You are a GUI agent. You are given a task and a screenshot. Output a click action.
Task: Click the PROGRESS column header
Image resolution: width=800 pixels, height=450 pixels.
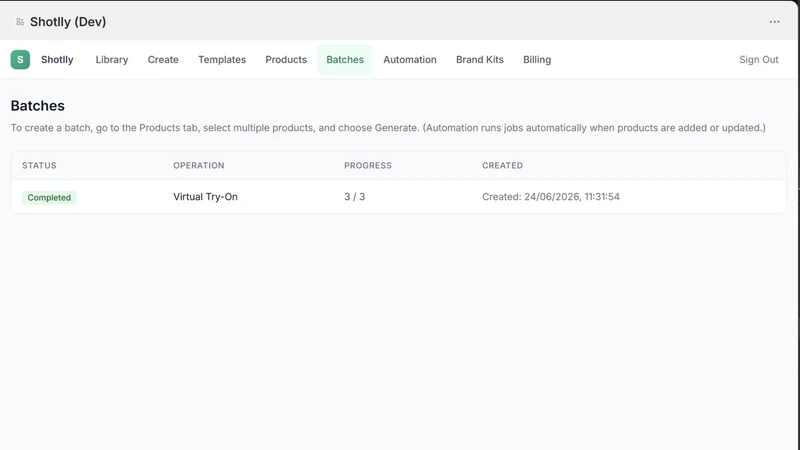(368, 165)
